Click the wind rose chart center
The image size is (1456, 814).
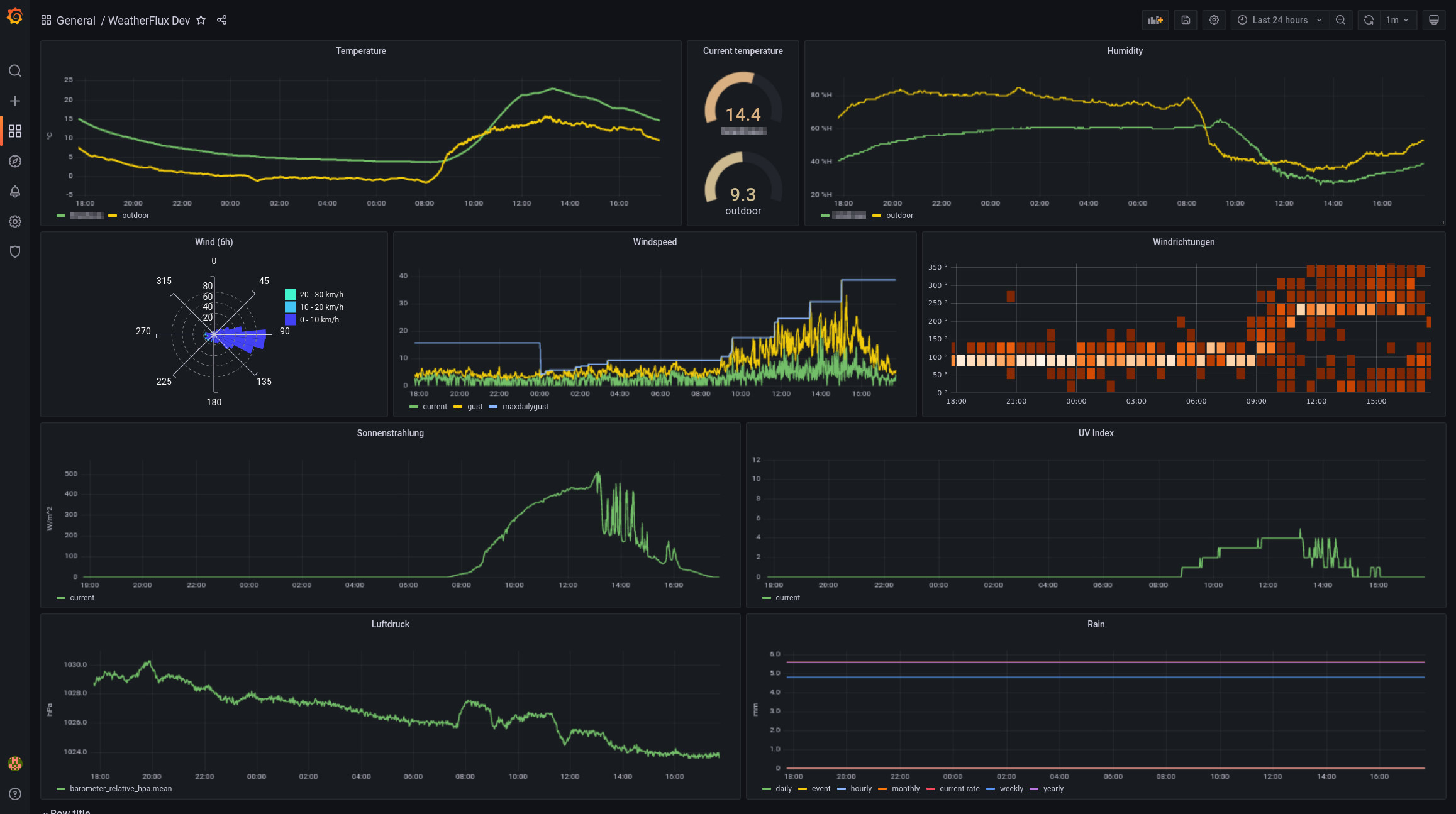tap(214, 334)
